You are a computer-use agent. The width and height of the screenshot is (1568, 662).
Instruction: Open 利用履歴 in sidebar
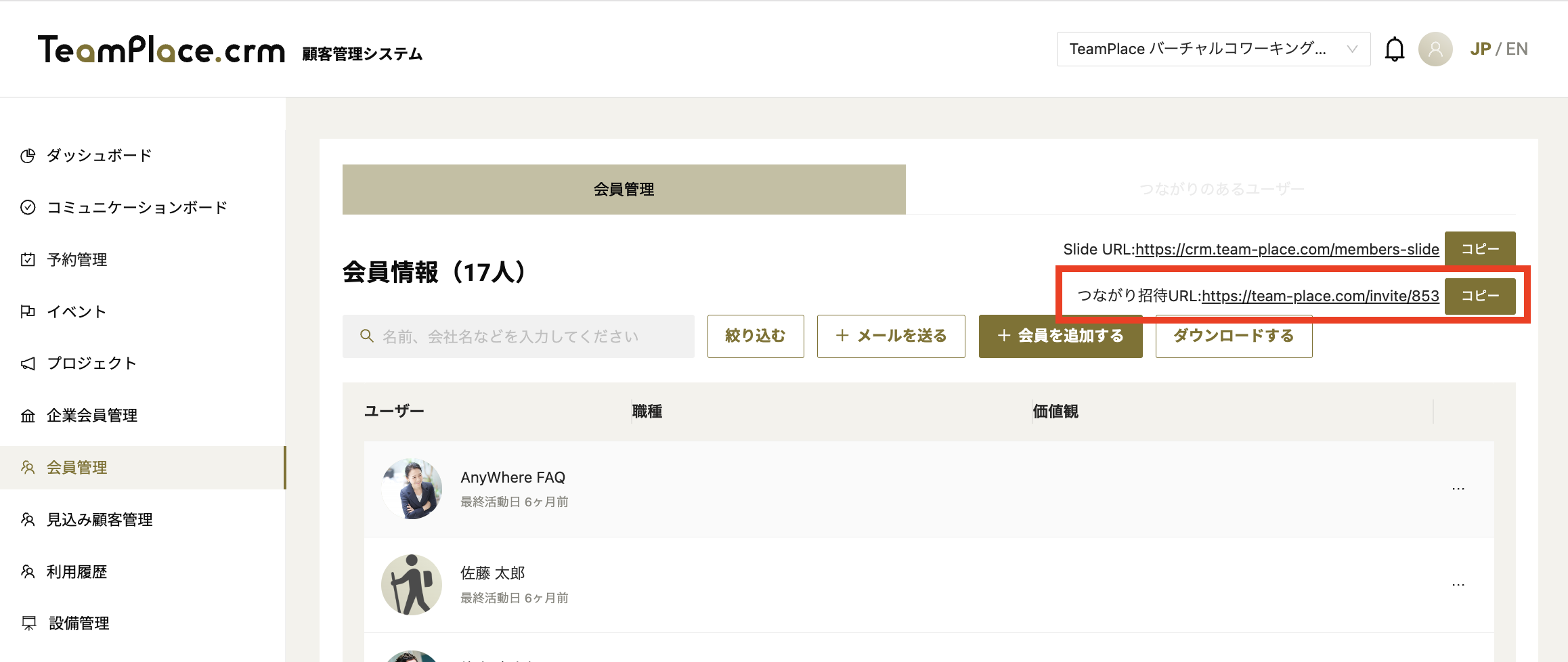tap(143, 571)
